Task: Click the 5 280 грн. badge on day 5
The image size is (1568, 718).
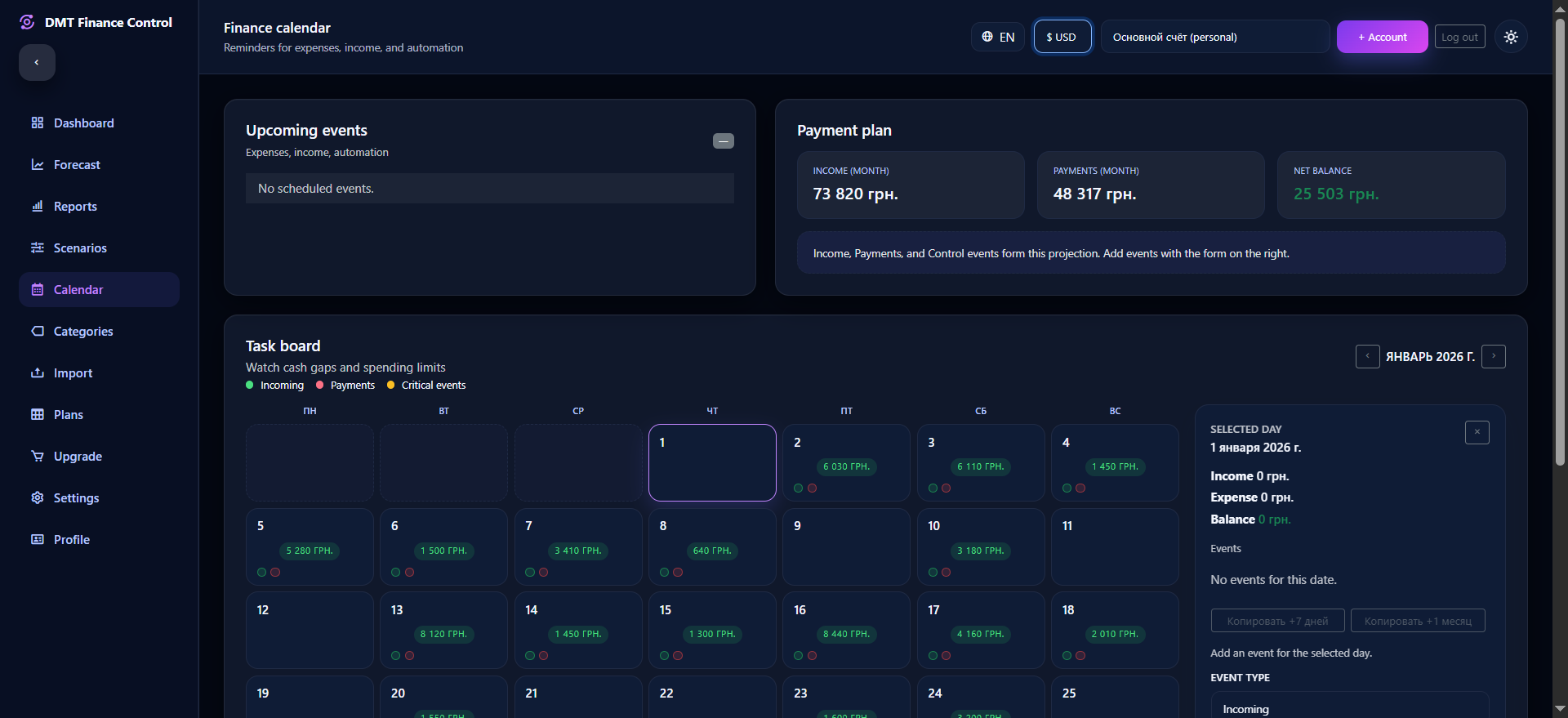Action: (x=310, y=551)
